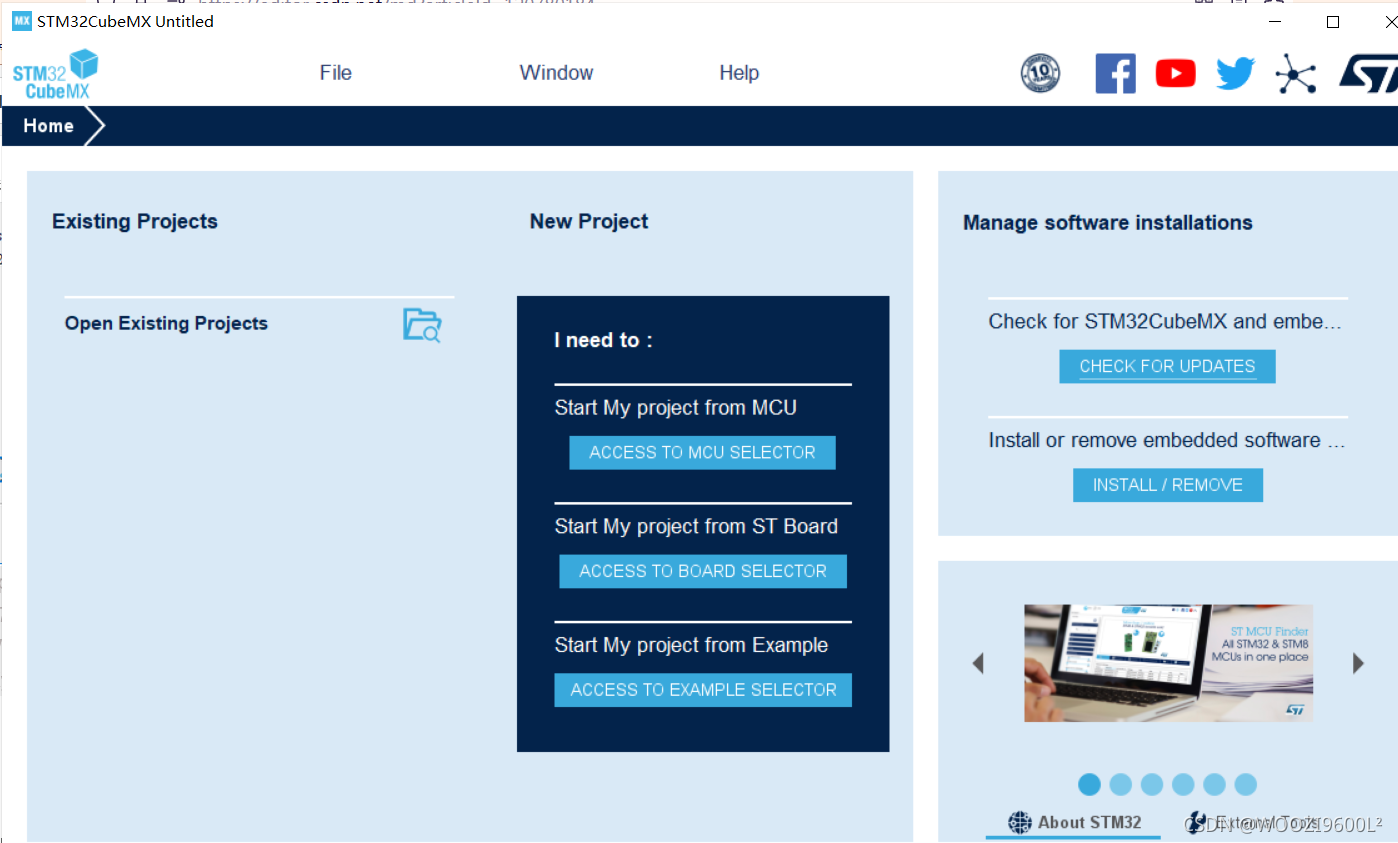Click the folder search icon for existing projects

click(422, 325)
